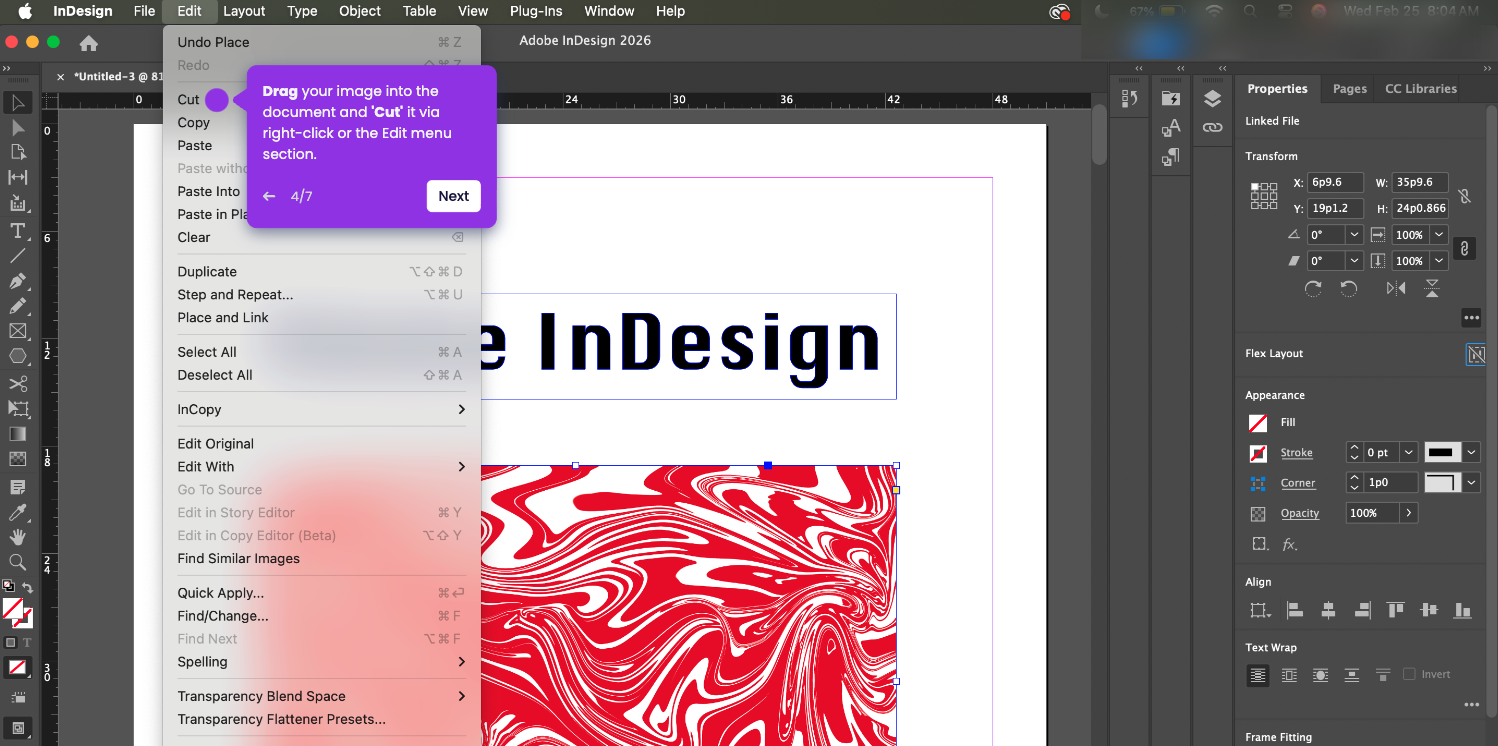Select Wrap around bounding box

[1289, 675]
